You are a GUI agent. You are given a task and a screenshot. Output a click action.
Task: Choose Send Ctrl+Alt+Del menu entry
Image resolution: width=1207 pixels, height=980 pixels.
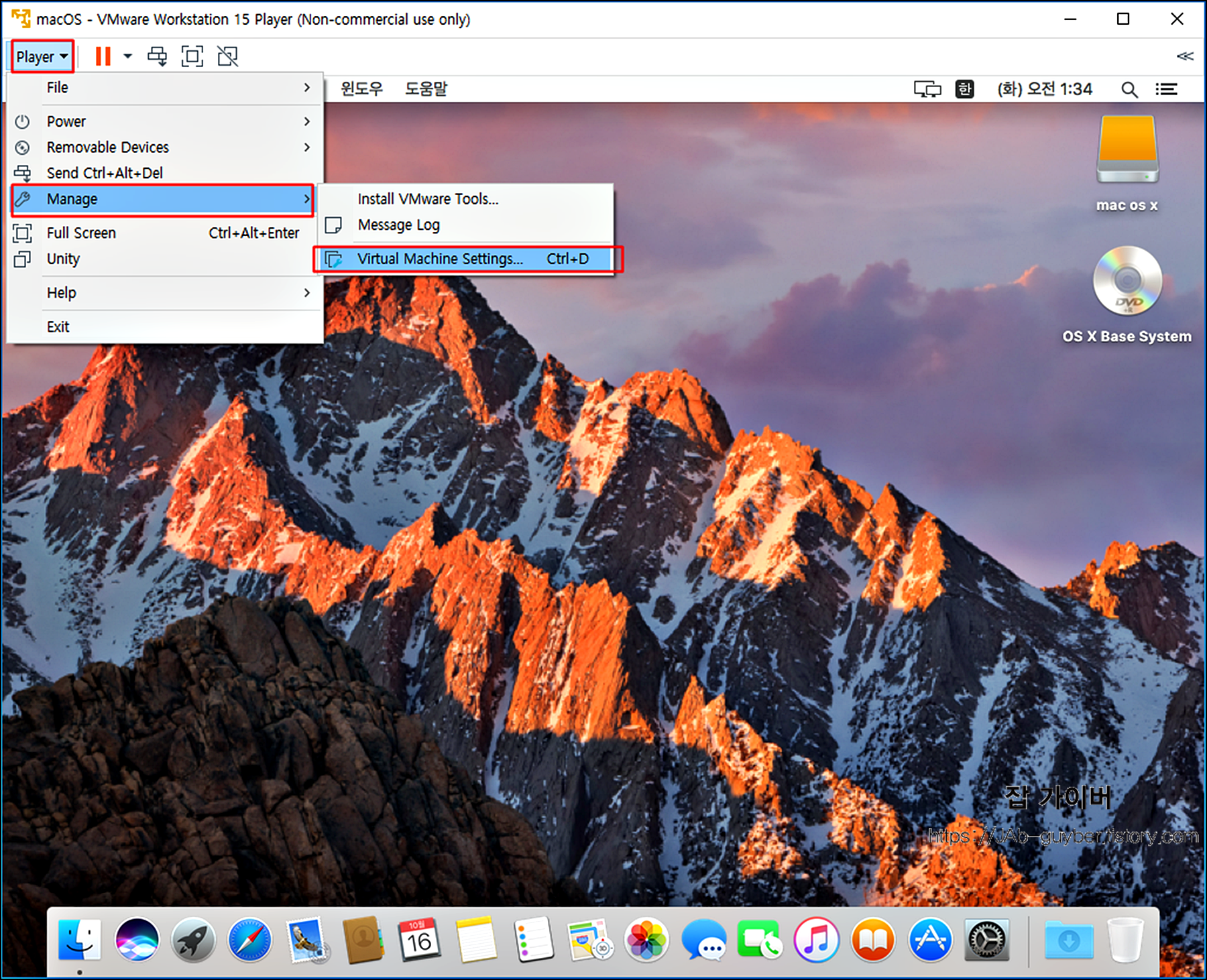tap(165, 173)
